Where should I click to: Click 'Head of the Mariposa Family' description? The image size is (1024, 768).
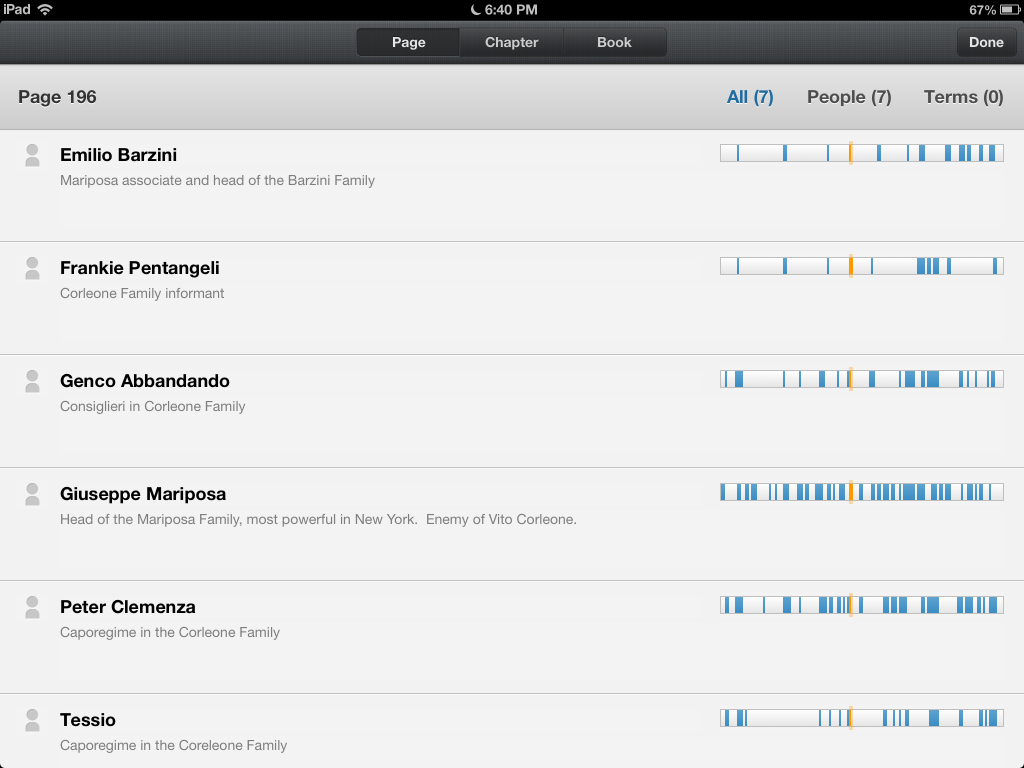pos(318,520)
